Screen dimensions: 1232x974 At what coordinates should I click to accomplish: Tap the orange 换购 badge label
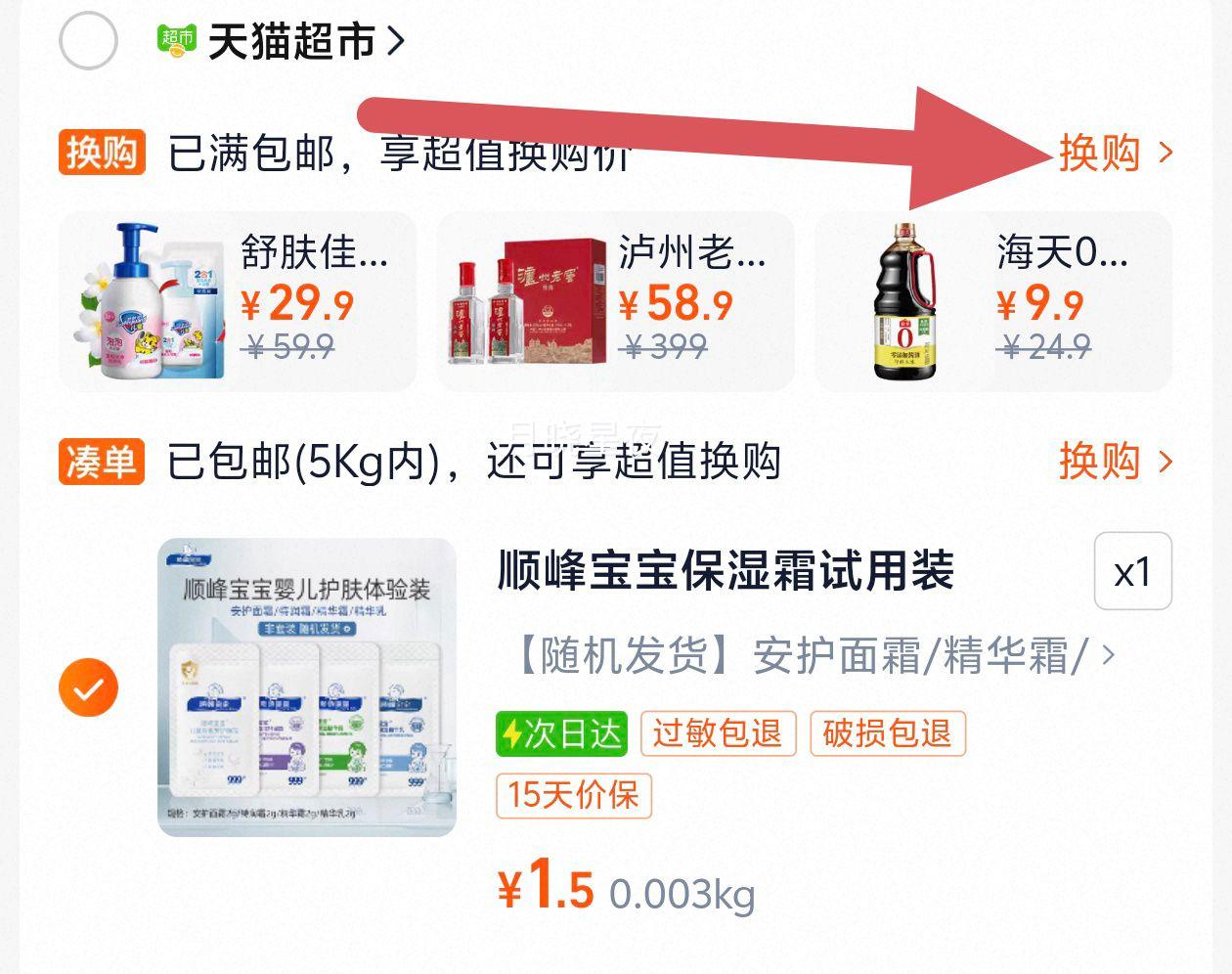pos(102,153)
